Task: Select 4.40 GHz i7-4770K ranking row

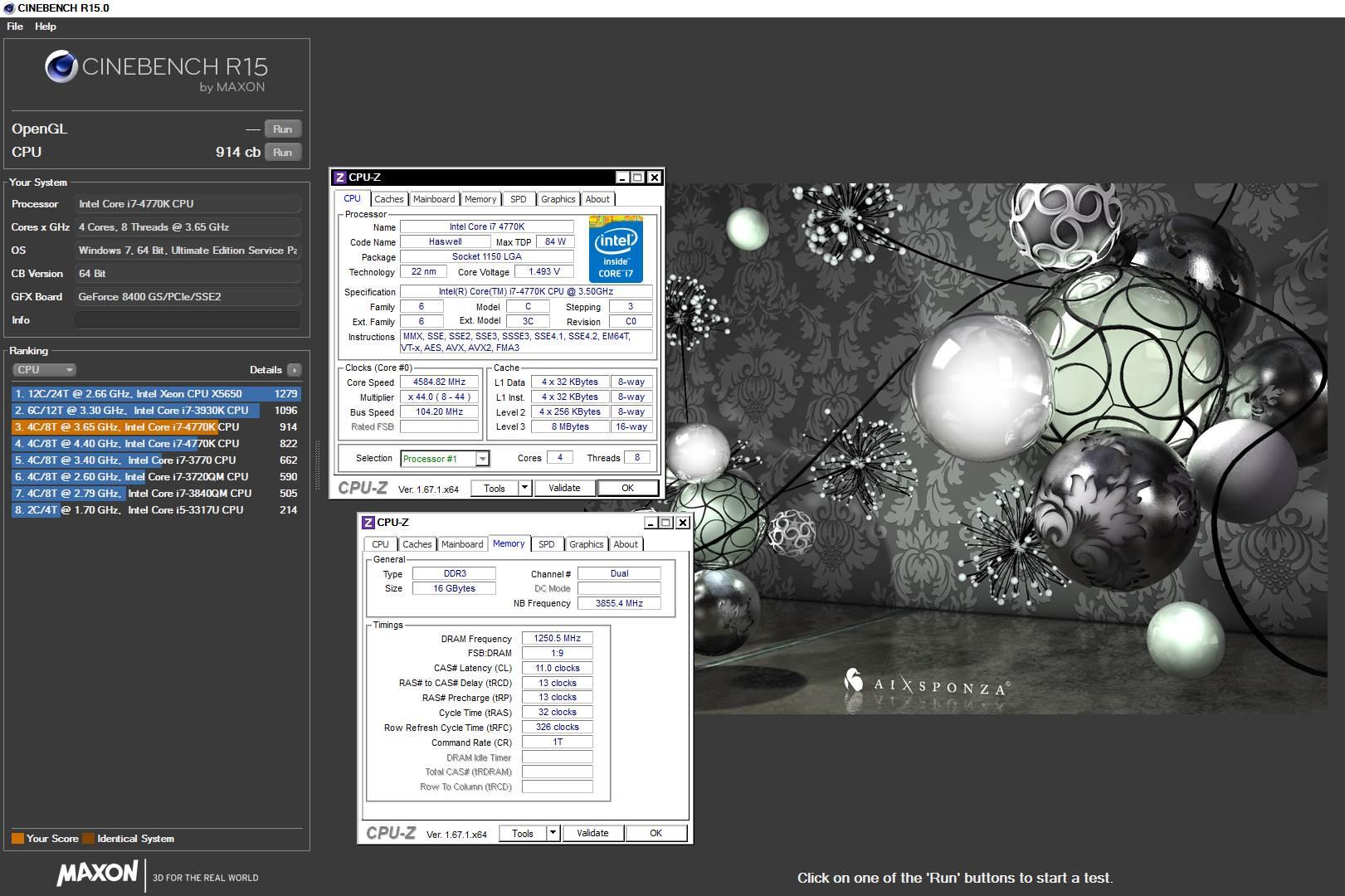Action: 156,444
